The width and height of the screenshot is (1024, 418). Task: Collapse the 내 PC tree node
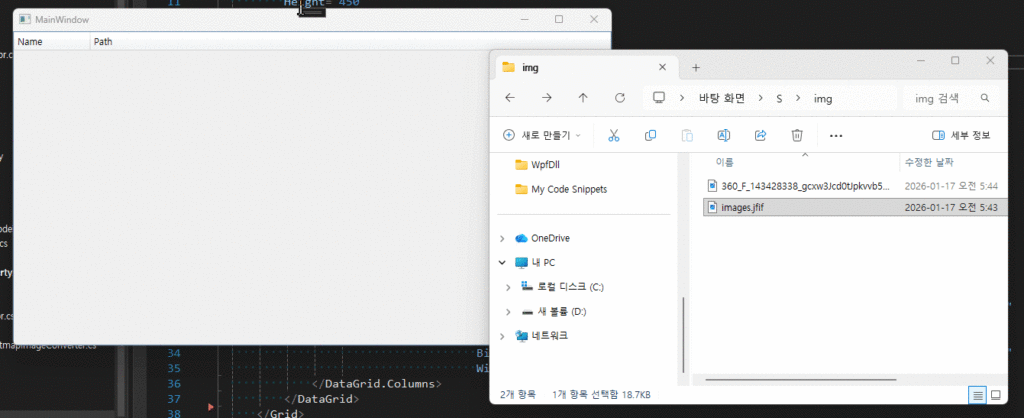[x=502, y=262]
